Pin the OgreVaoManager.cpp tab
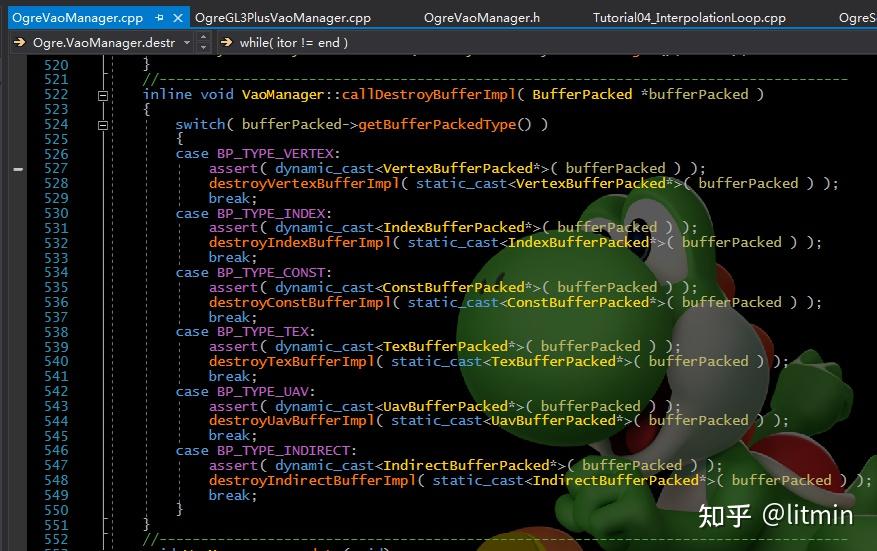This screenshot has width=877, height=551. point(159,18)
